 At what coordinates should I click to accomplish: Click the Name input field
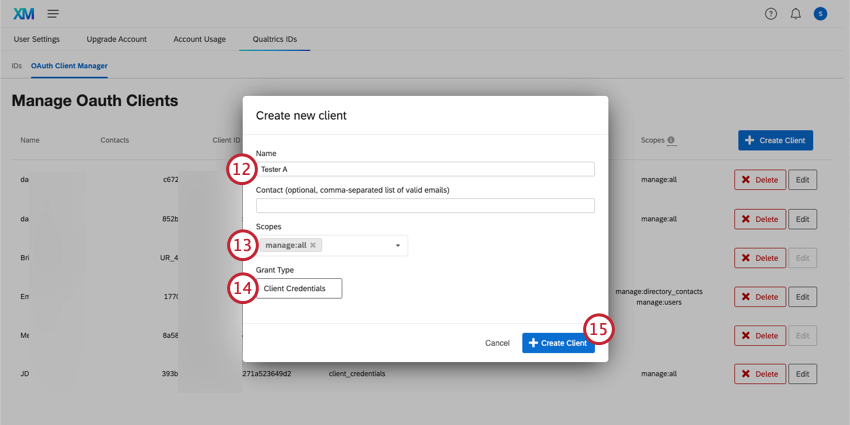point(425,170)
